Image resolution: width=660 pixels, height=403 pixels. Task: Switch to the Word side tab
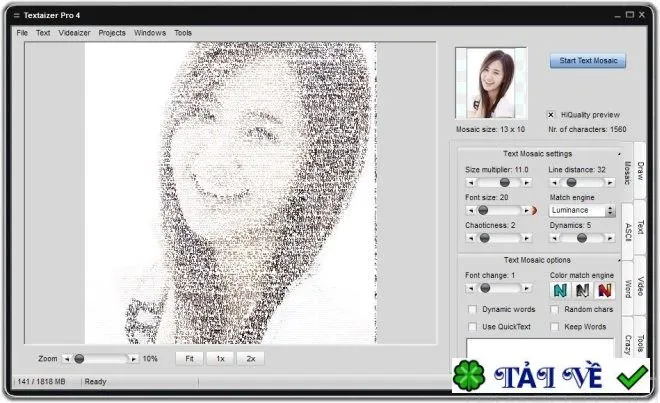[628, 288]
